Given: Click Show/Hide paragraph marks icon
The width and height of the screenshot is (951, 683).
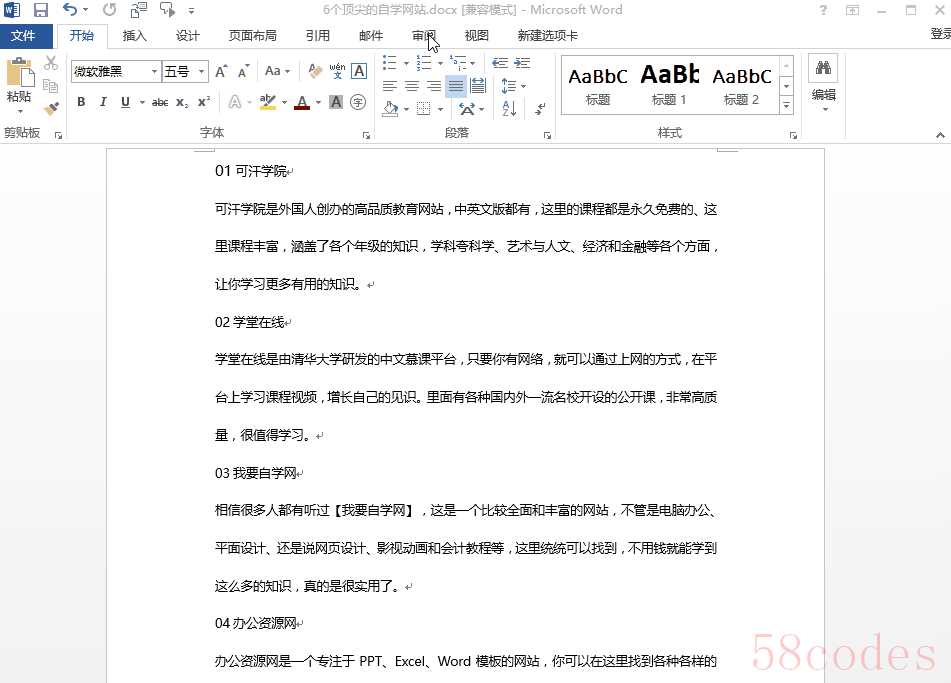Looking at the screenshot, I should [540, 109].
